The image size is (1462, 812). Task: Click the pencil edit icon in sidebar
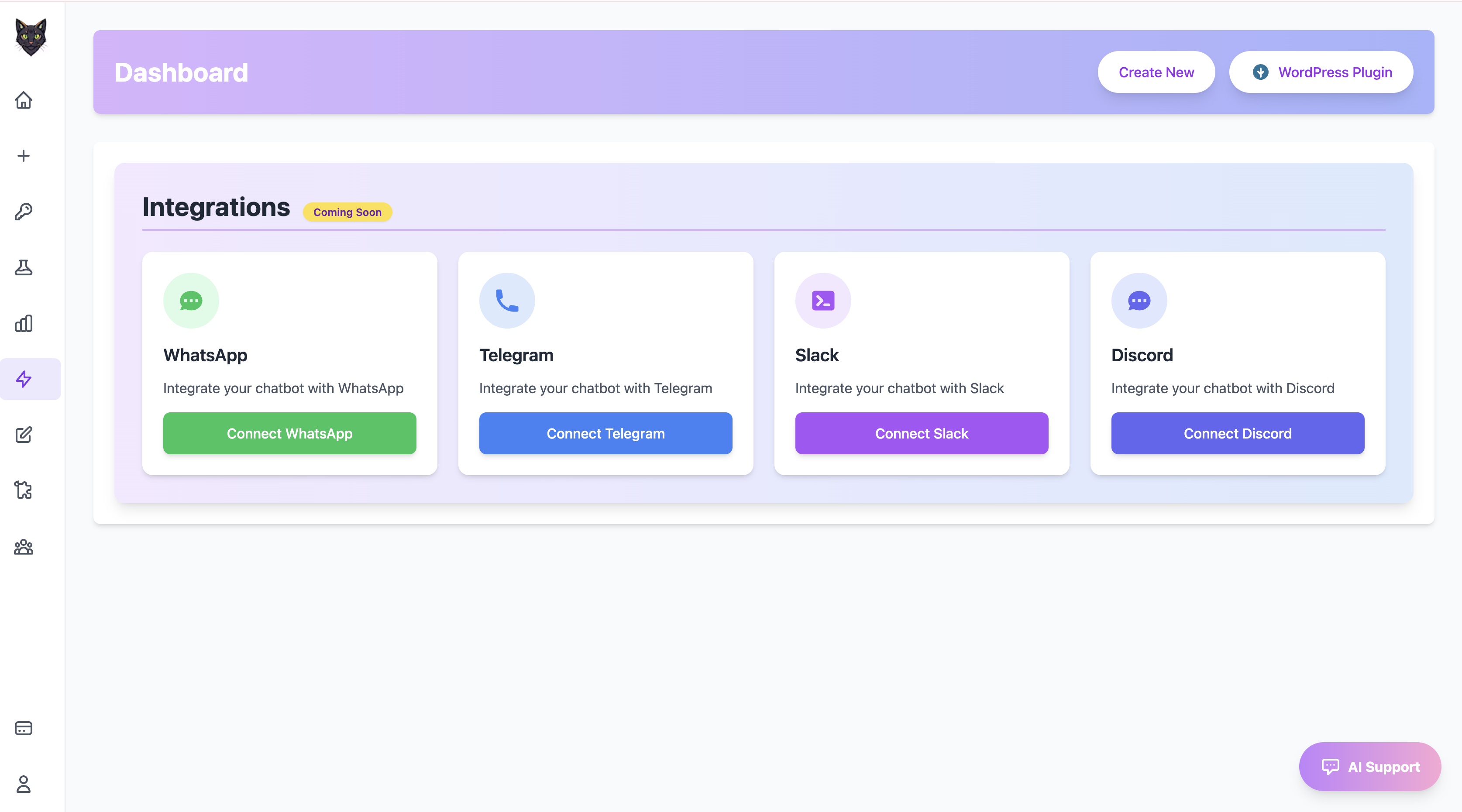(23, 435)
